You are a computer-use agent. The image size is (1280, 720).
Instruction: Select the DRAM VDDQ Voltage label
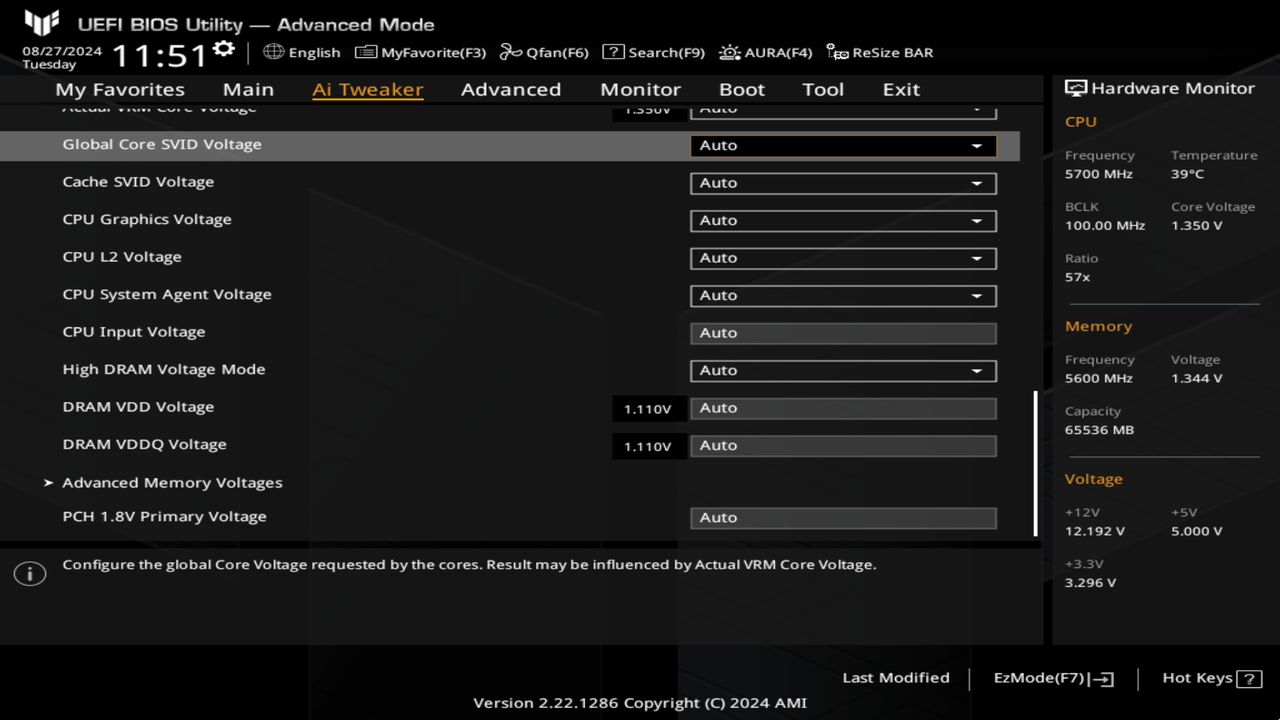point(144,444)
